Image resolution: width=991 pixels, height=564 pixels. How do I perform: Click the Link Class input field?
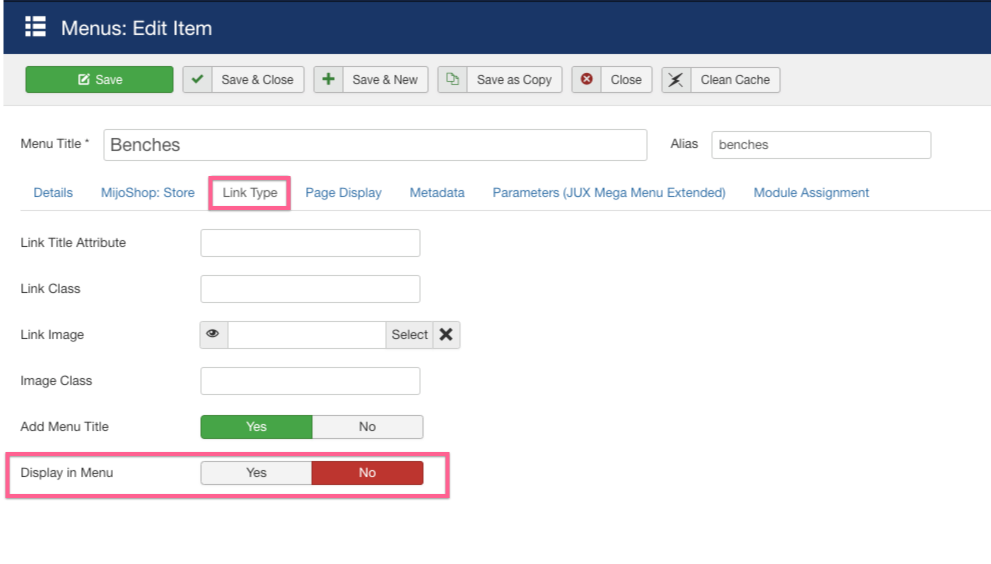pos(310,289)
